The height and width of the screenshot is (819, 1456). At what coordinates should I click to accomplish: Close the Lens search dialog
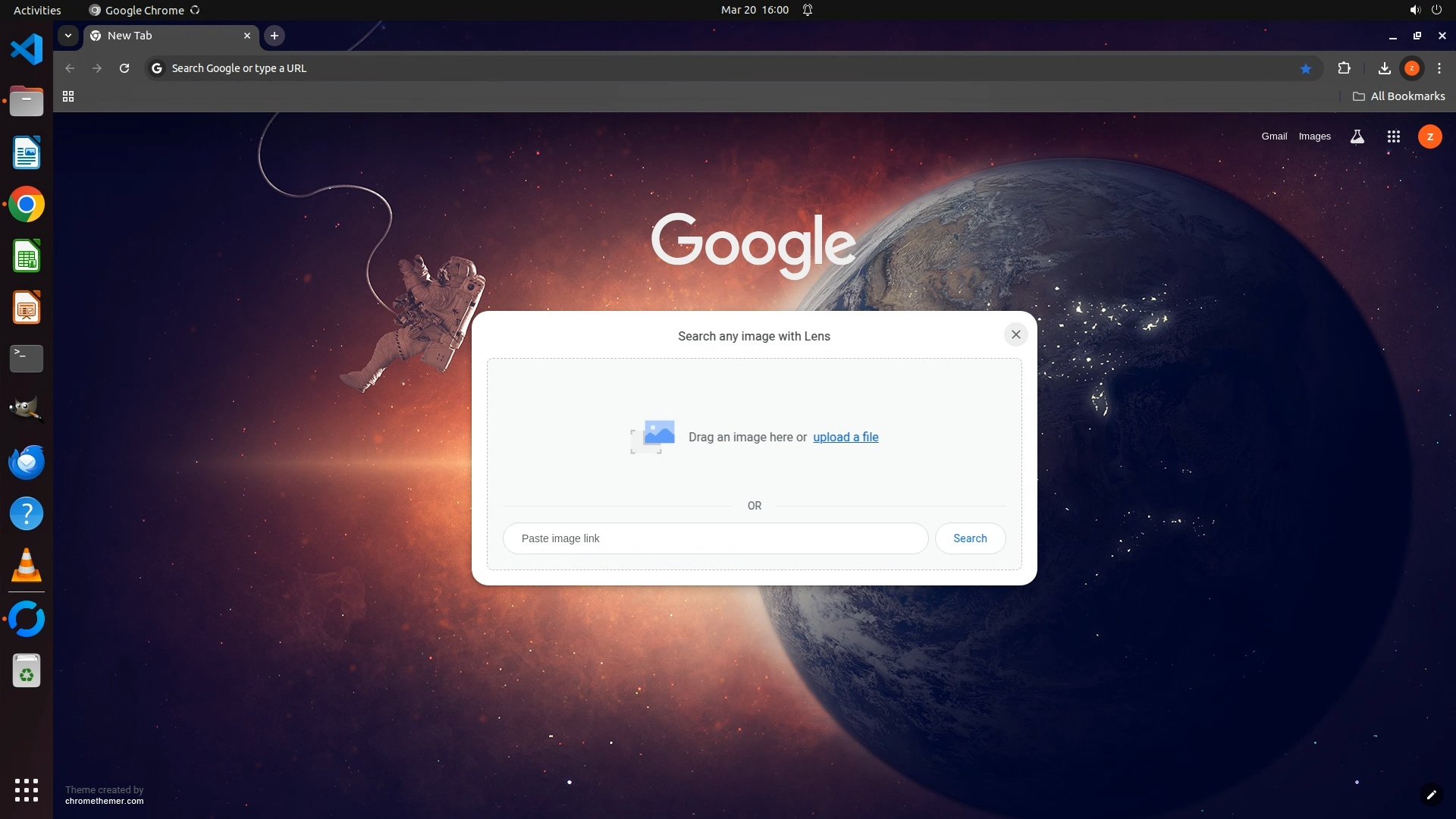click(1015, 334)
